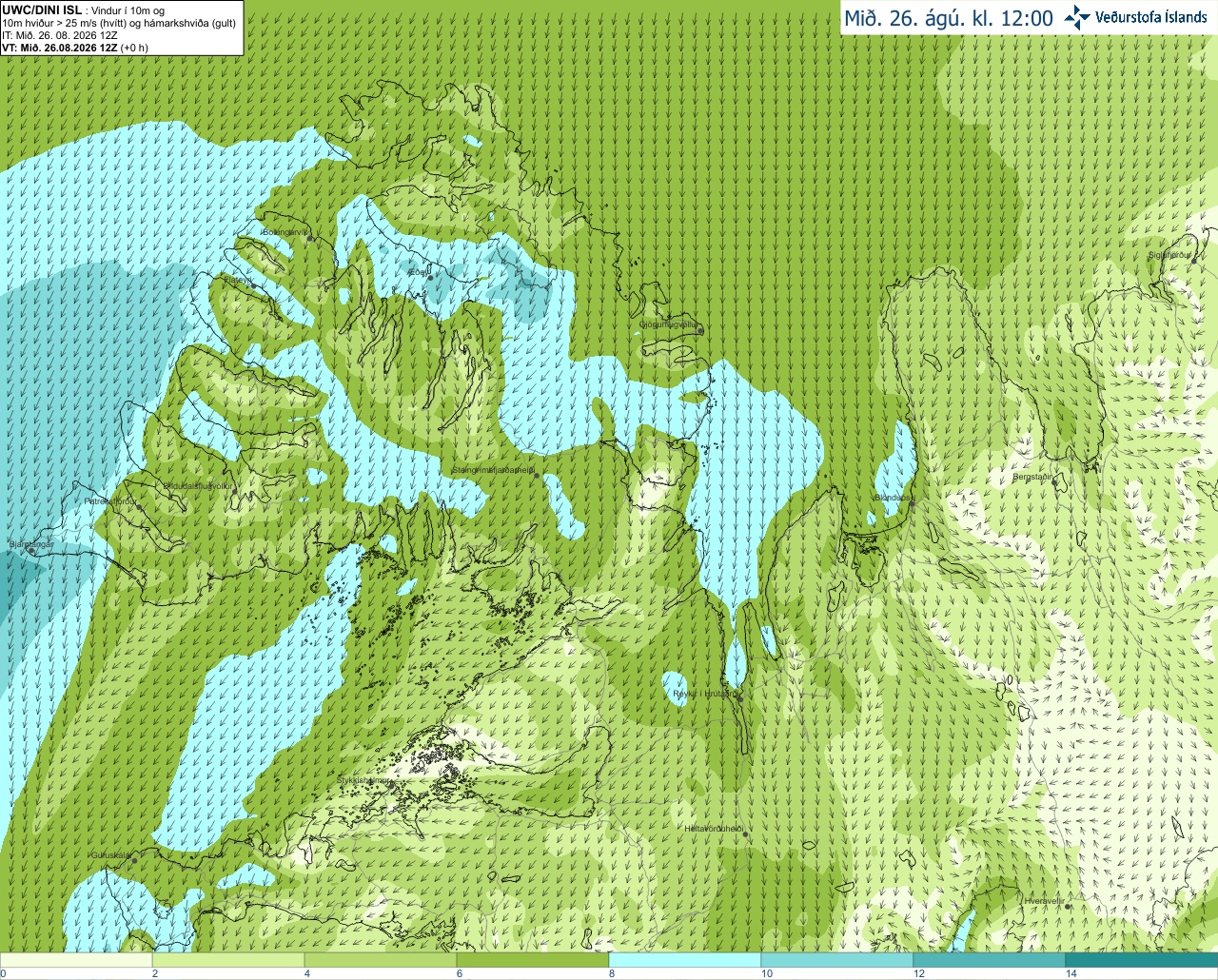Screen dimensions: 1218x980
Task: Click the Stykkishólmur station label
Action: point(363,780)
